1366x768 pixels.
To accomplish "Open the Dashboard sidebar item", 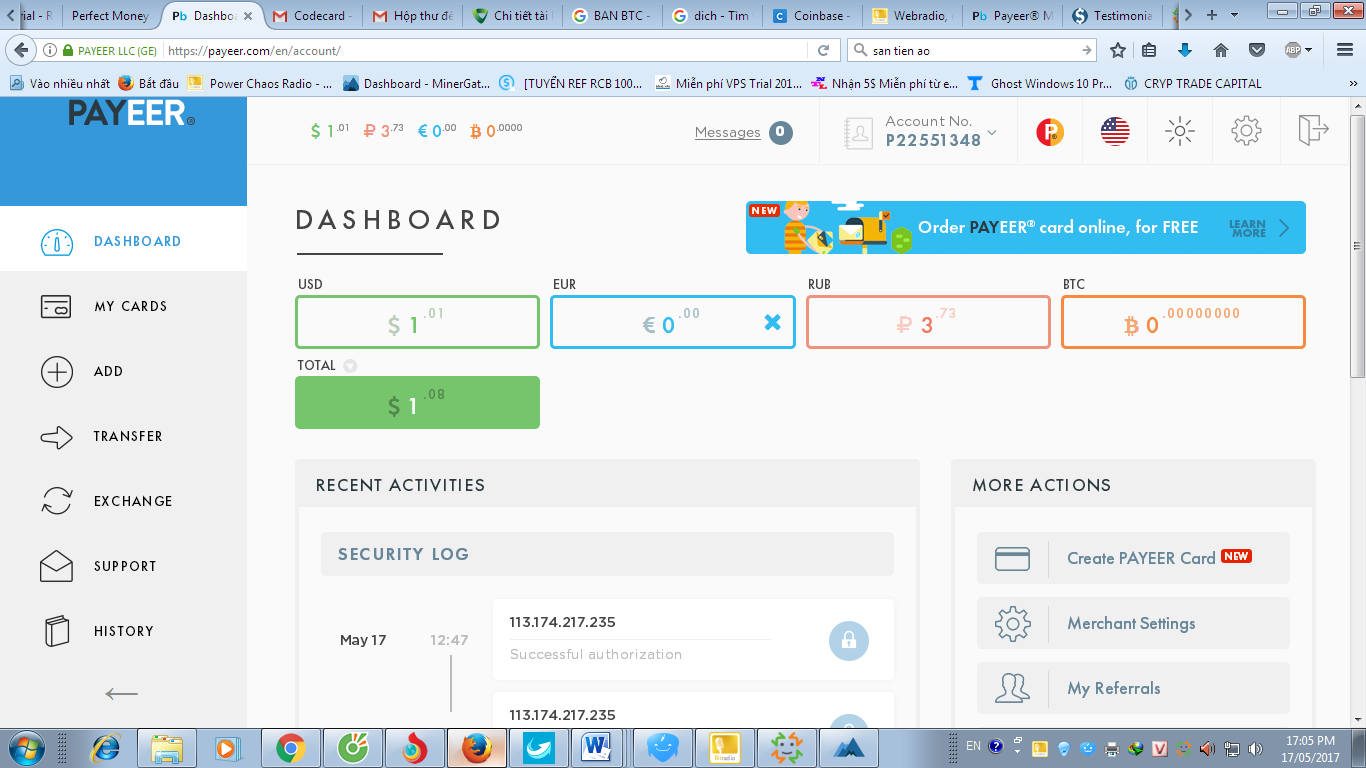I will pos(123,241).
